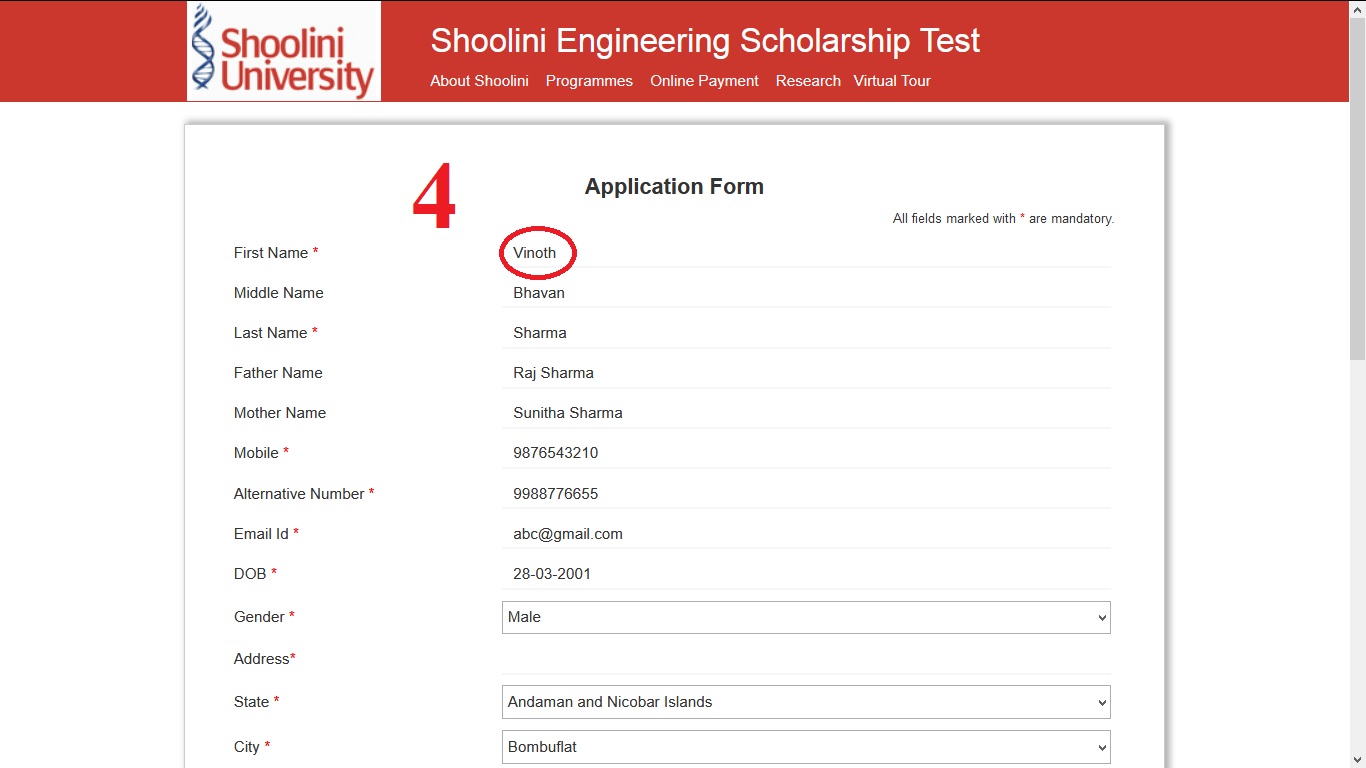Screen dimensions: 1366x768
Task: Click the First Name field containing Vinoth
Action: click(806, 253)
